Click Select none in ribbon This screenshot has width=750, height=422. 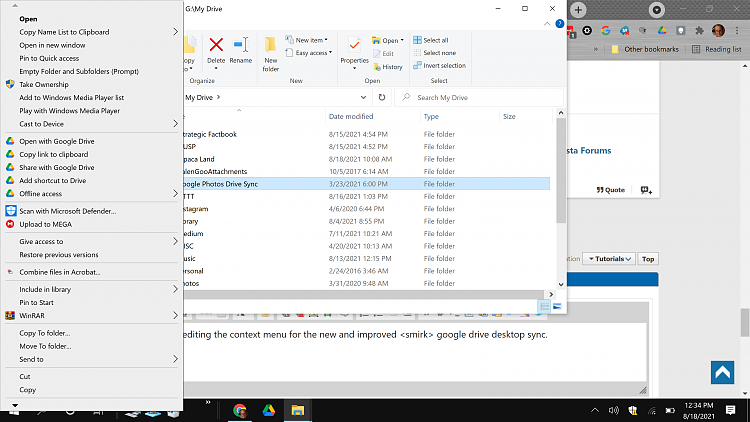pos(434,53)
